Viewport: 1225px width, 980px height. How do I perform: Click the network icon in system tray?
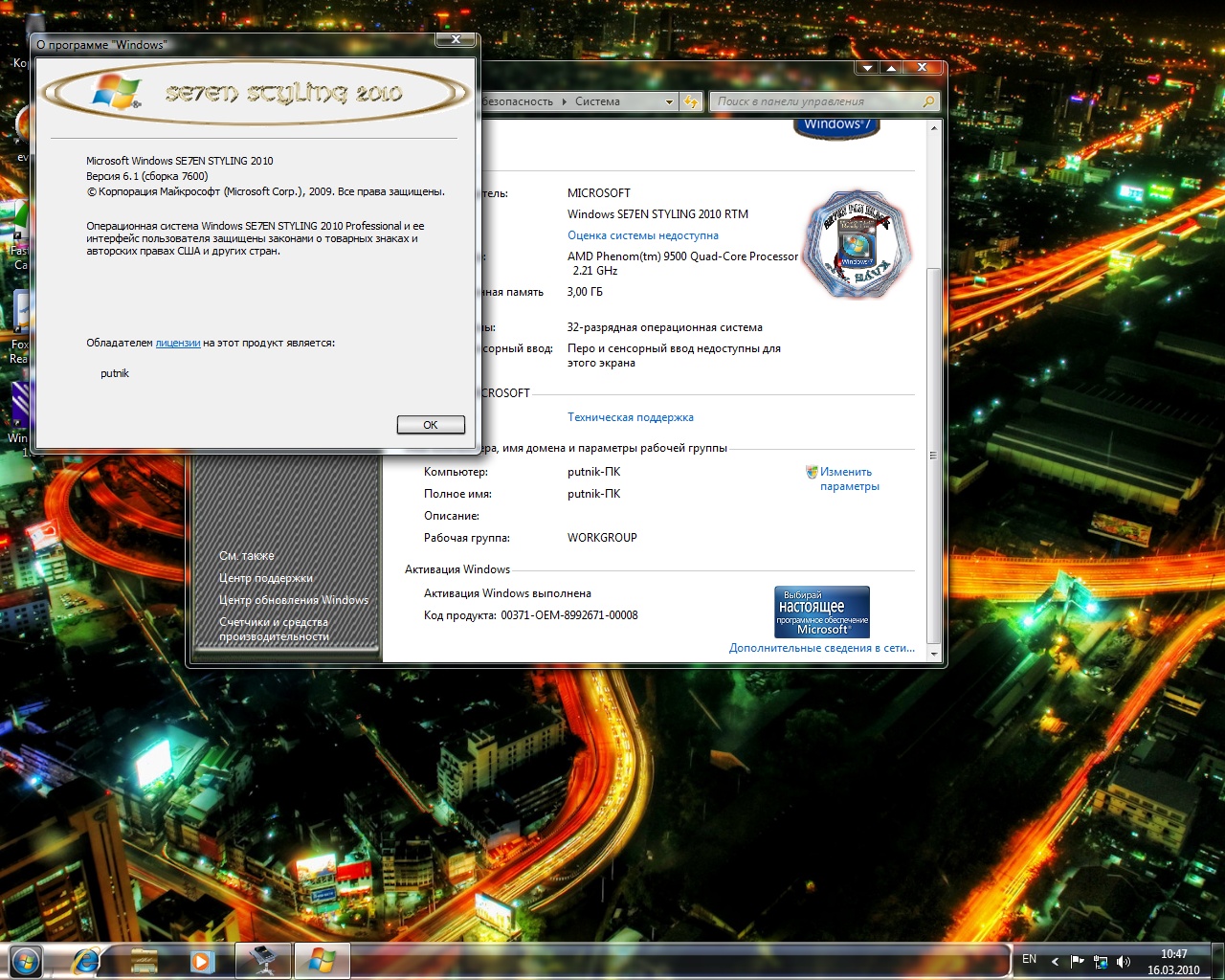1101,961
